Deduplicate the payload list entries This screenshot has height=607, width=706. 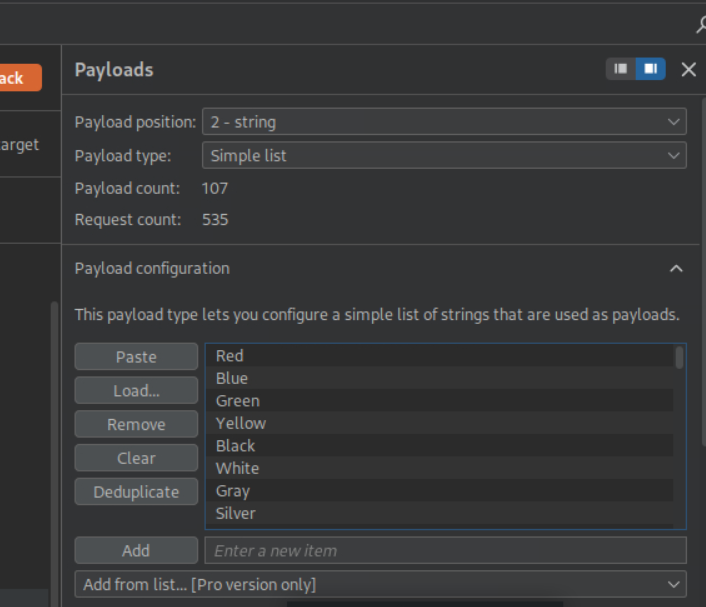136,492
